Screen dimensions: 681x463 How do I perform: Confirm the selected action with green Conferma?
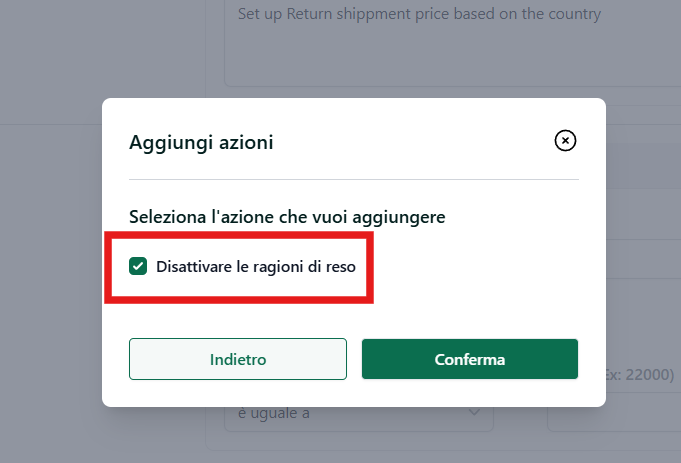click(470, 359)
